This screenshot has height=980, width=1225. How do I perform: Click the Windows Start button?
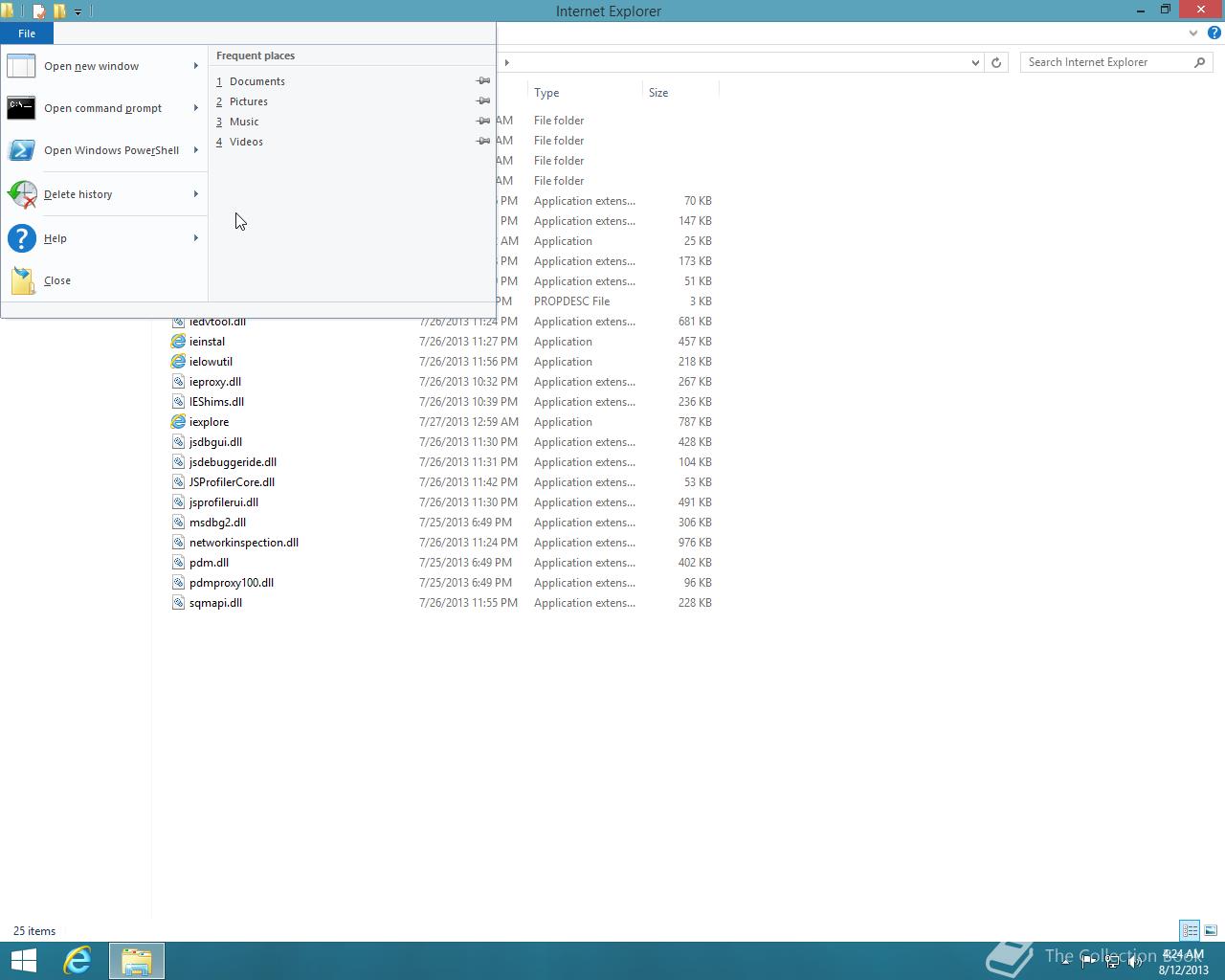tap(24, 961)
